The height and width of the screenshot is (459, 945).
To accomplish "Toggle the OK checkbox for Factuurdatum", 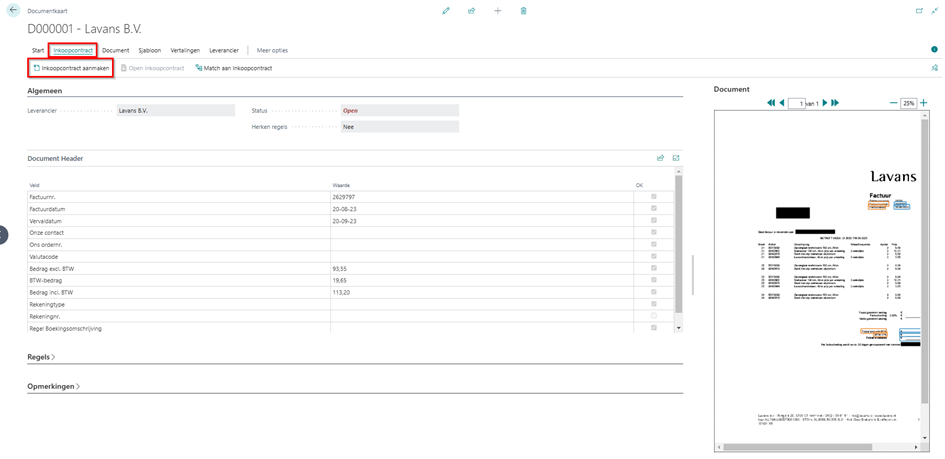I will 654,208.
